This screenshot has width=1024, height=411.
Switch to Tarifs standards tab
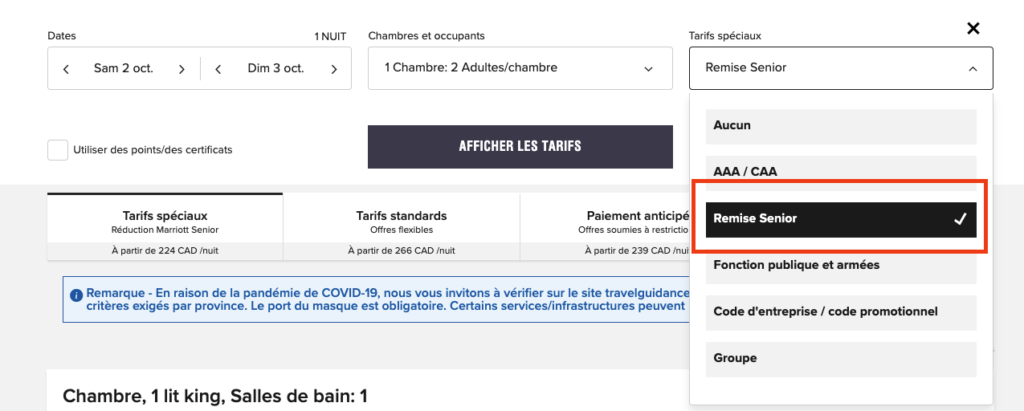click(401, 222)
